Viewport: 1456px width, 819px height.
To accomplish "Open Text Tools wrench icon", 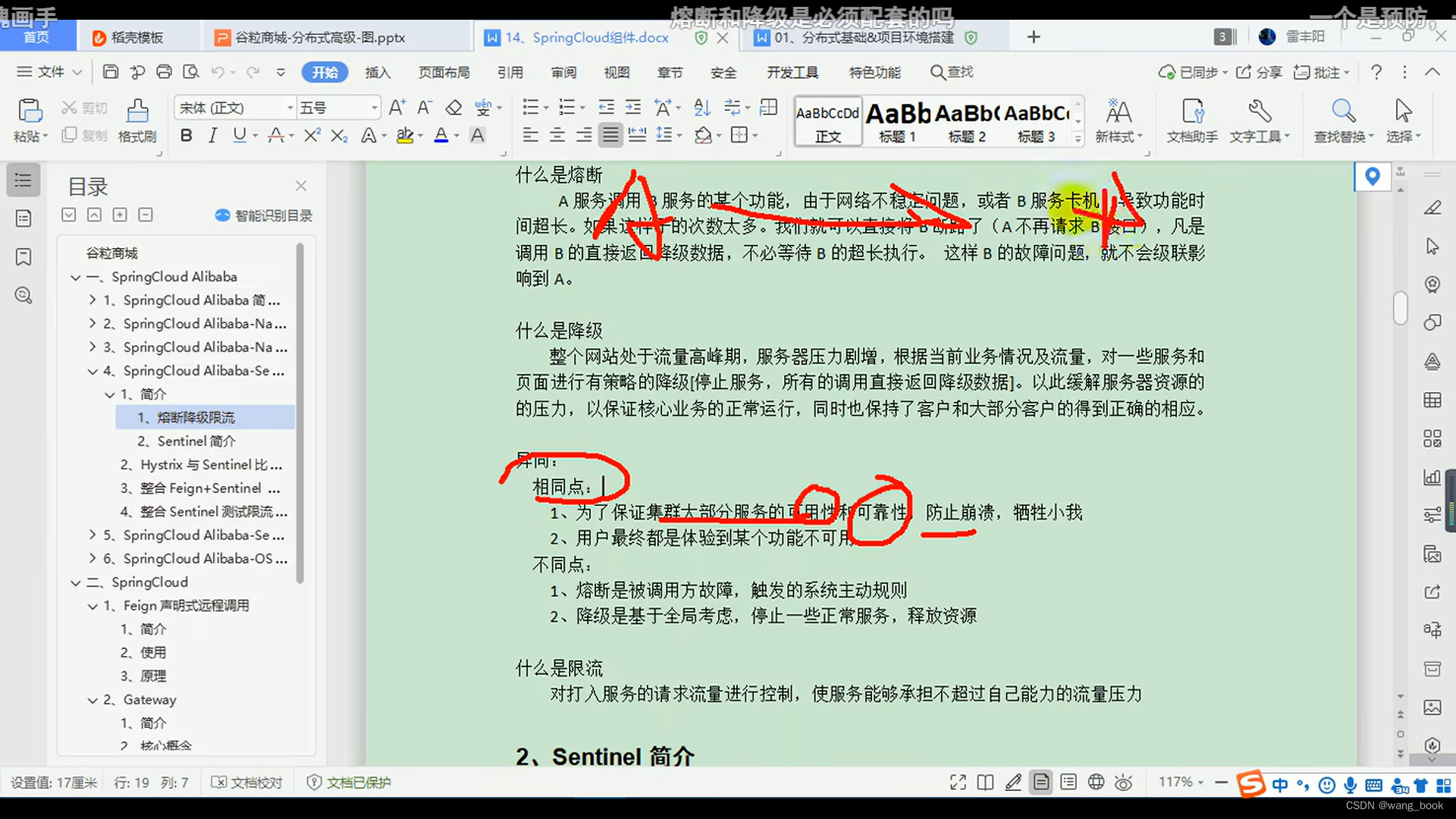I will point(1260,111).
